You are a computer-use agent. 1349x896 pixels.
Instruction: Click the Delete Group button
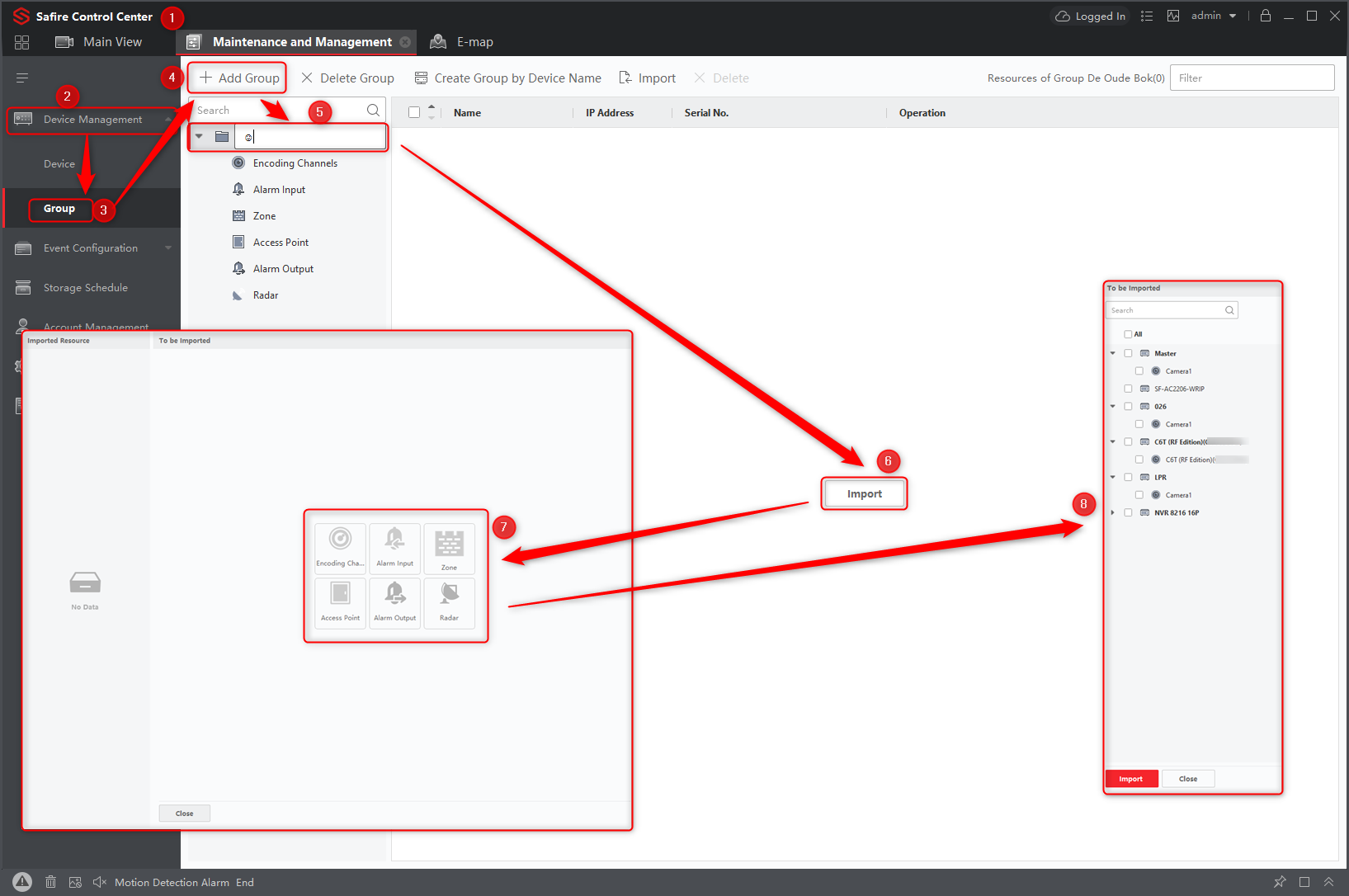pos(347,78)
